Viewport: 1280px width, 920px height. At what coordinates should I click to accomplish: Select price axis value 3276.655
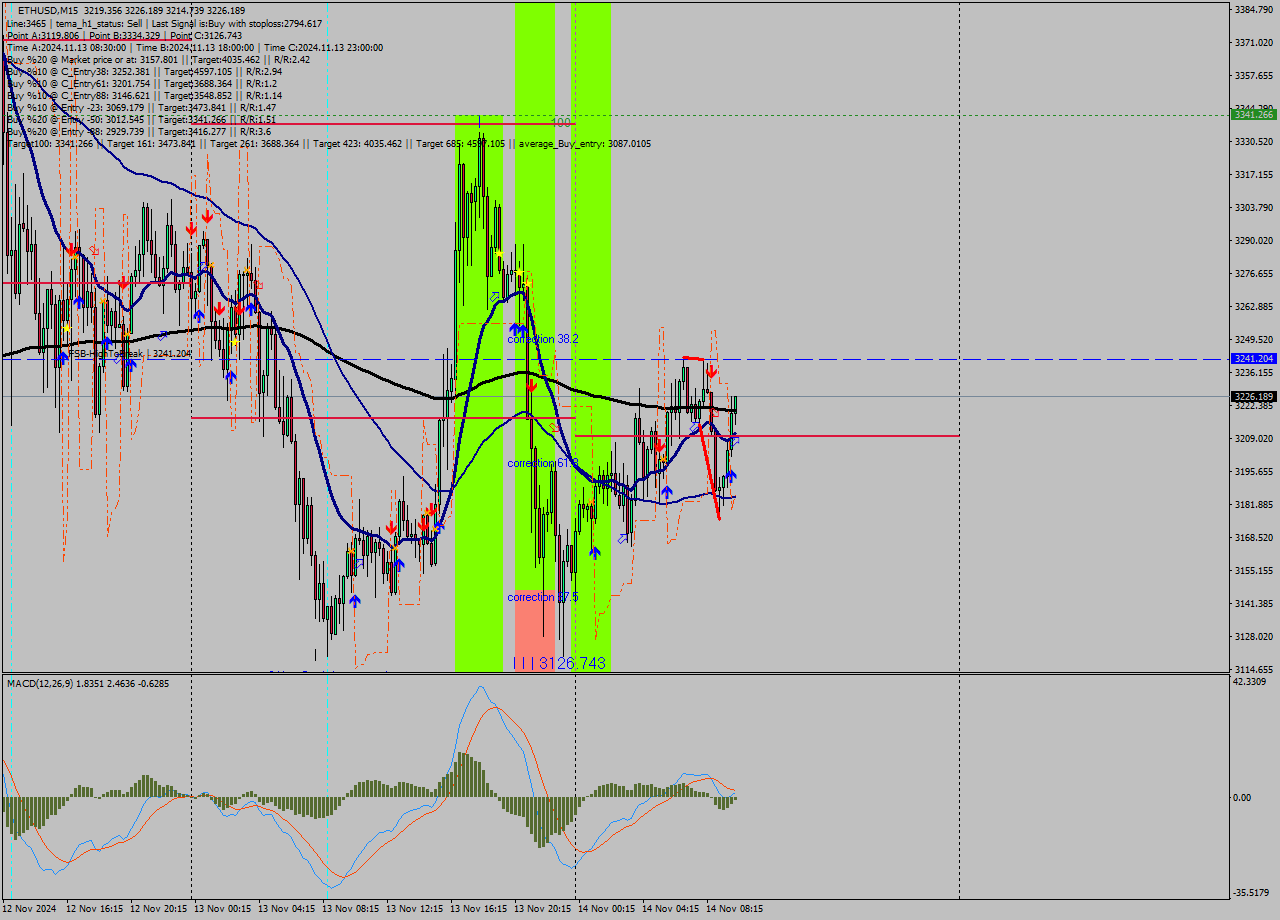point(1253,273)
